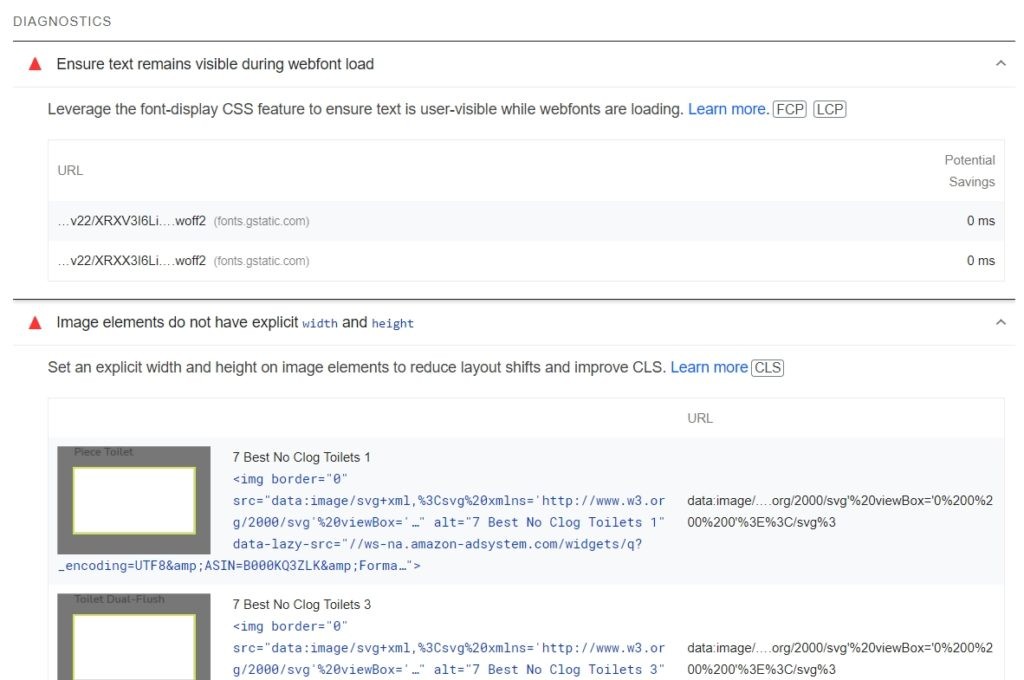
Task: Click the URL column header in webfont table
Action: click(x=70, y=171)
